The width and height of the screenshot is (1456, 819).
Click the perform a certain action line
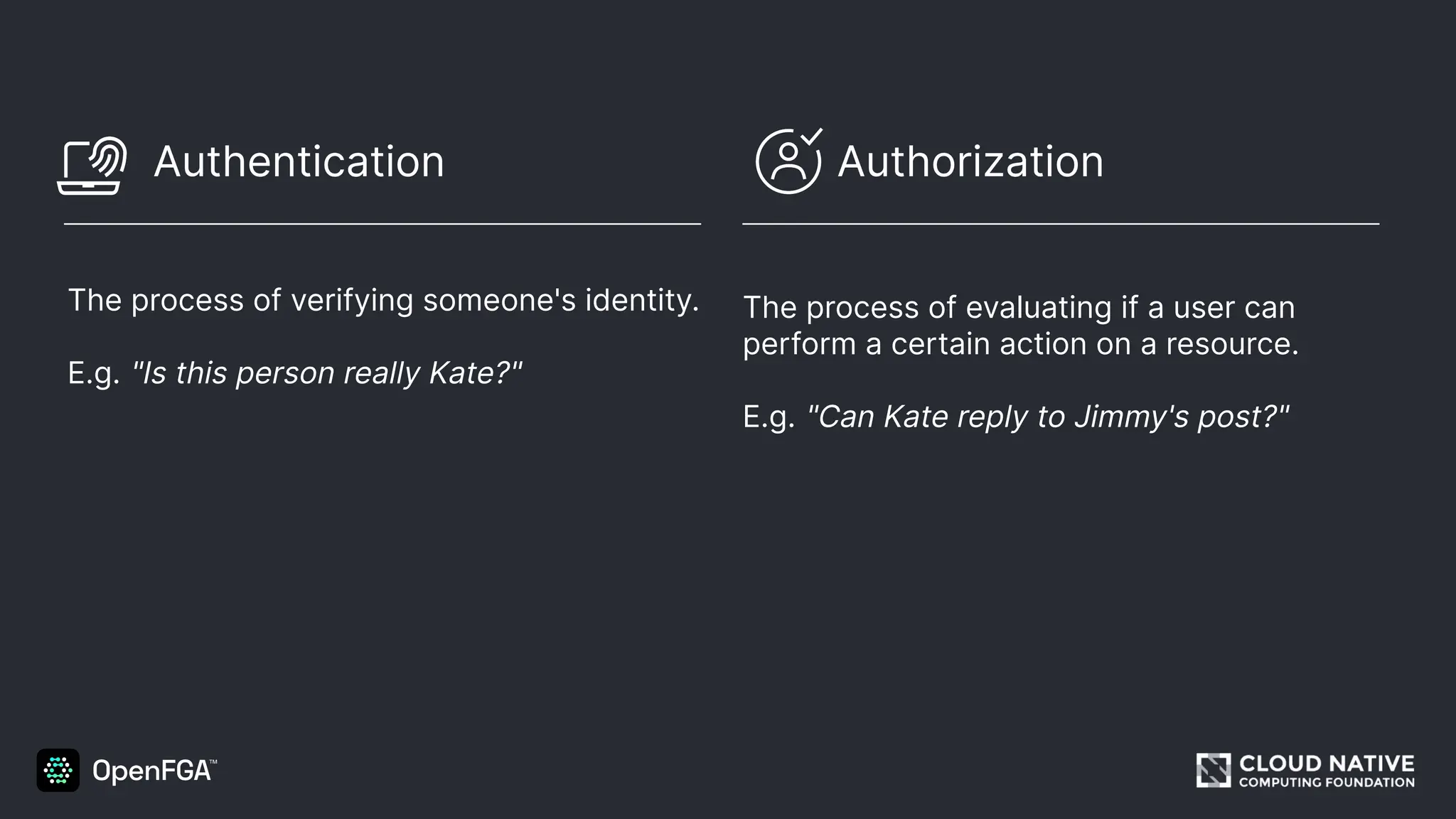1020,344
